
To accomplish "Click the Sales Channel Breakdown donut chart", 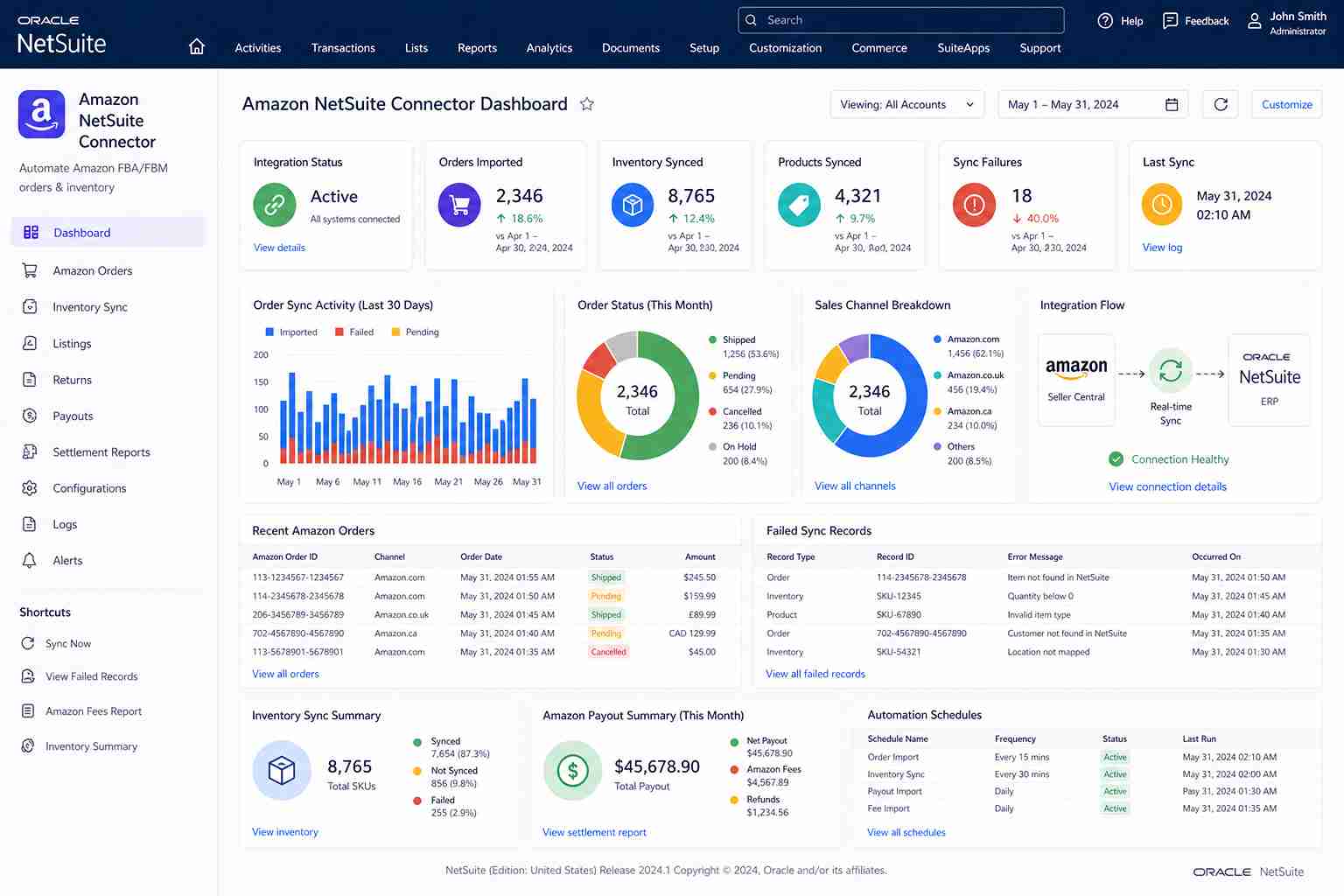I will (x=869, y=396).
